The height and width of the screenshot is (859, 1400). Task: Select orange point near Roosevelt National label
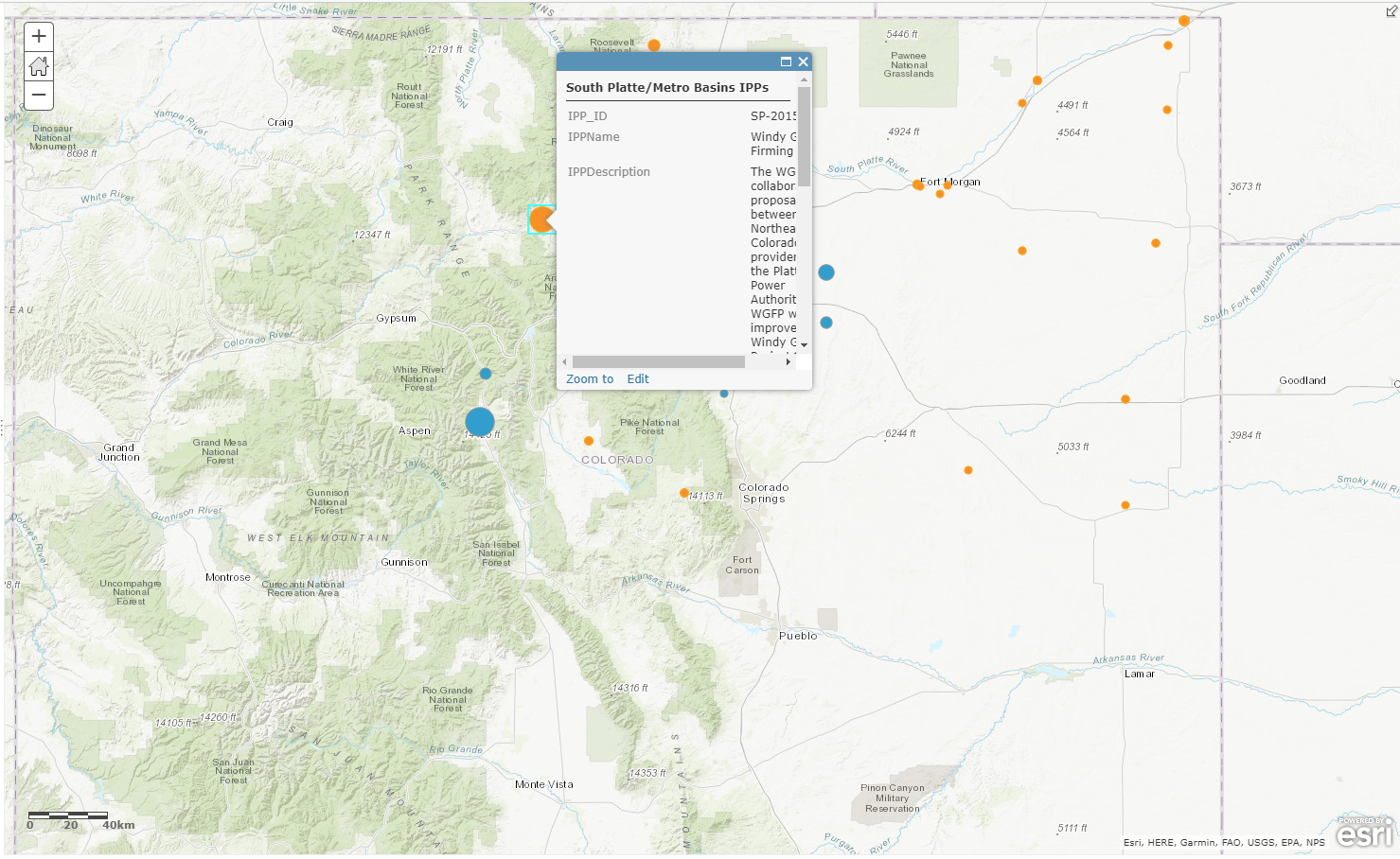click(x=654, y=45)
